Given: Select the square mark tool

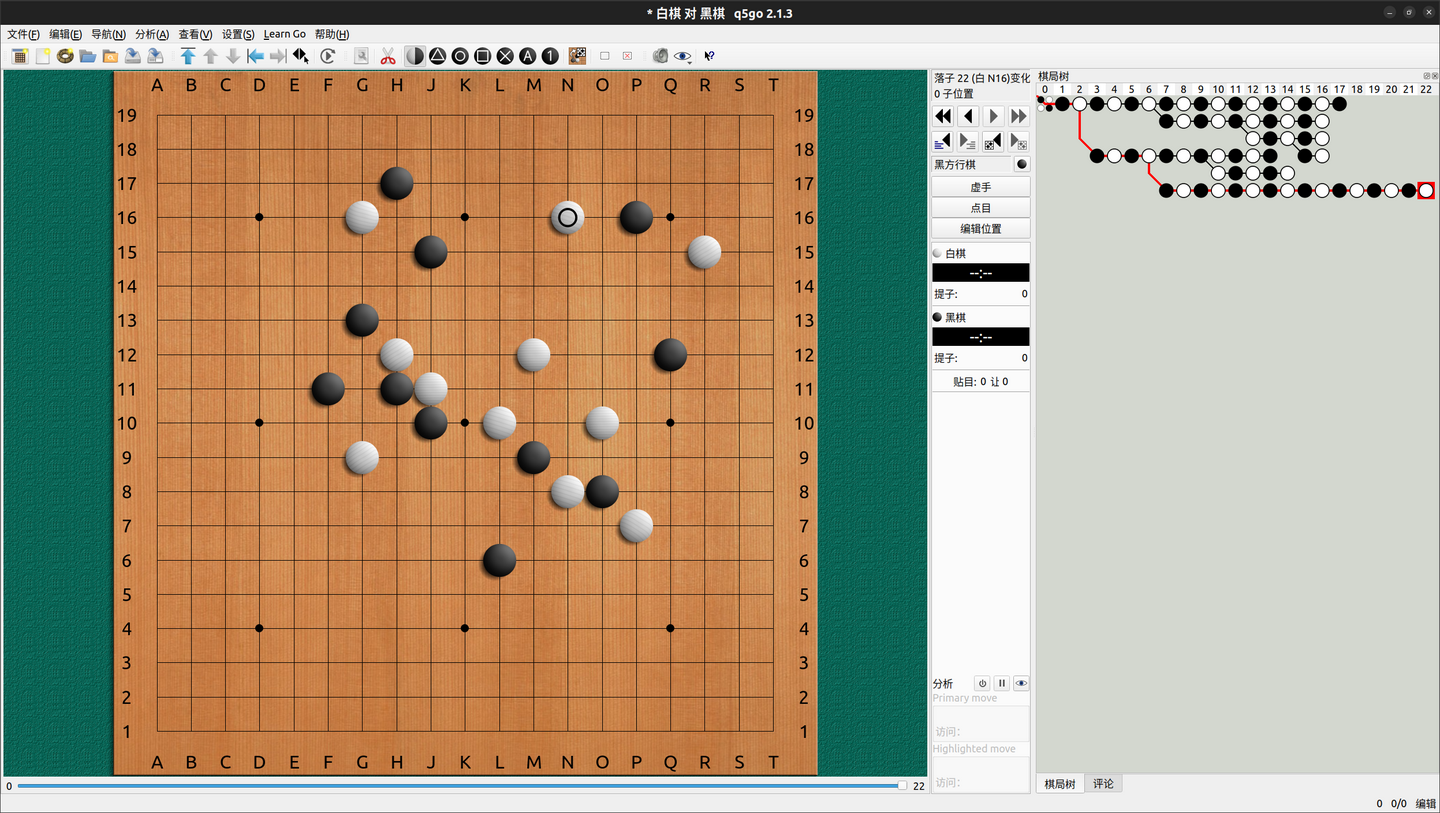Looking at the screenshot, I should pos(482,56).
